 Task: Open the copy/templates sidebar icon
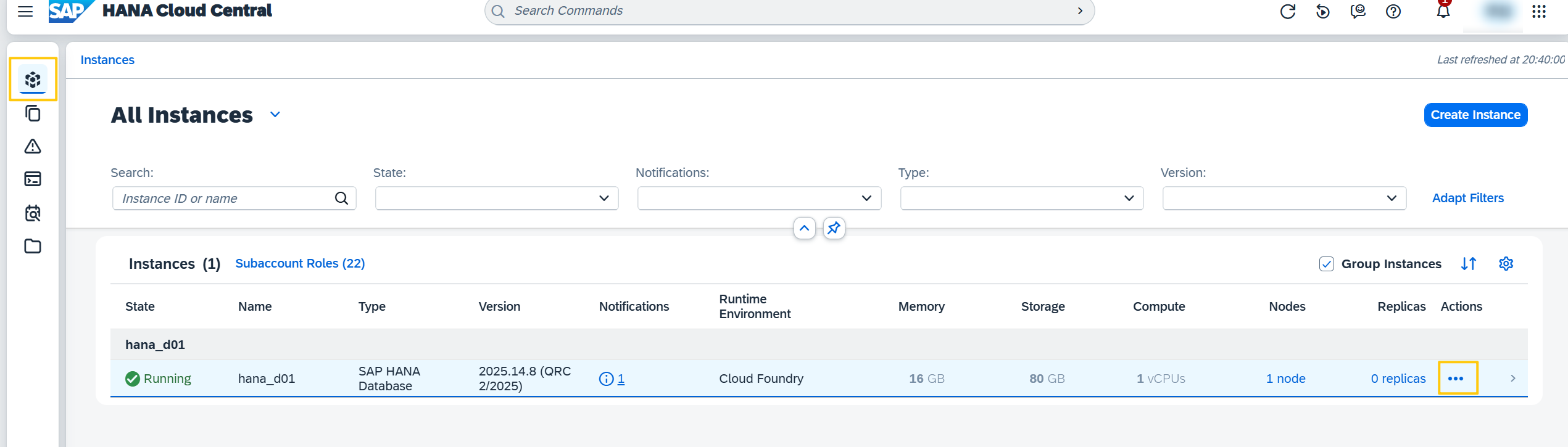(33, 113)
